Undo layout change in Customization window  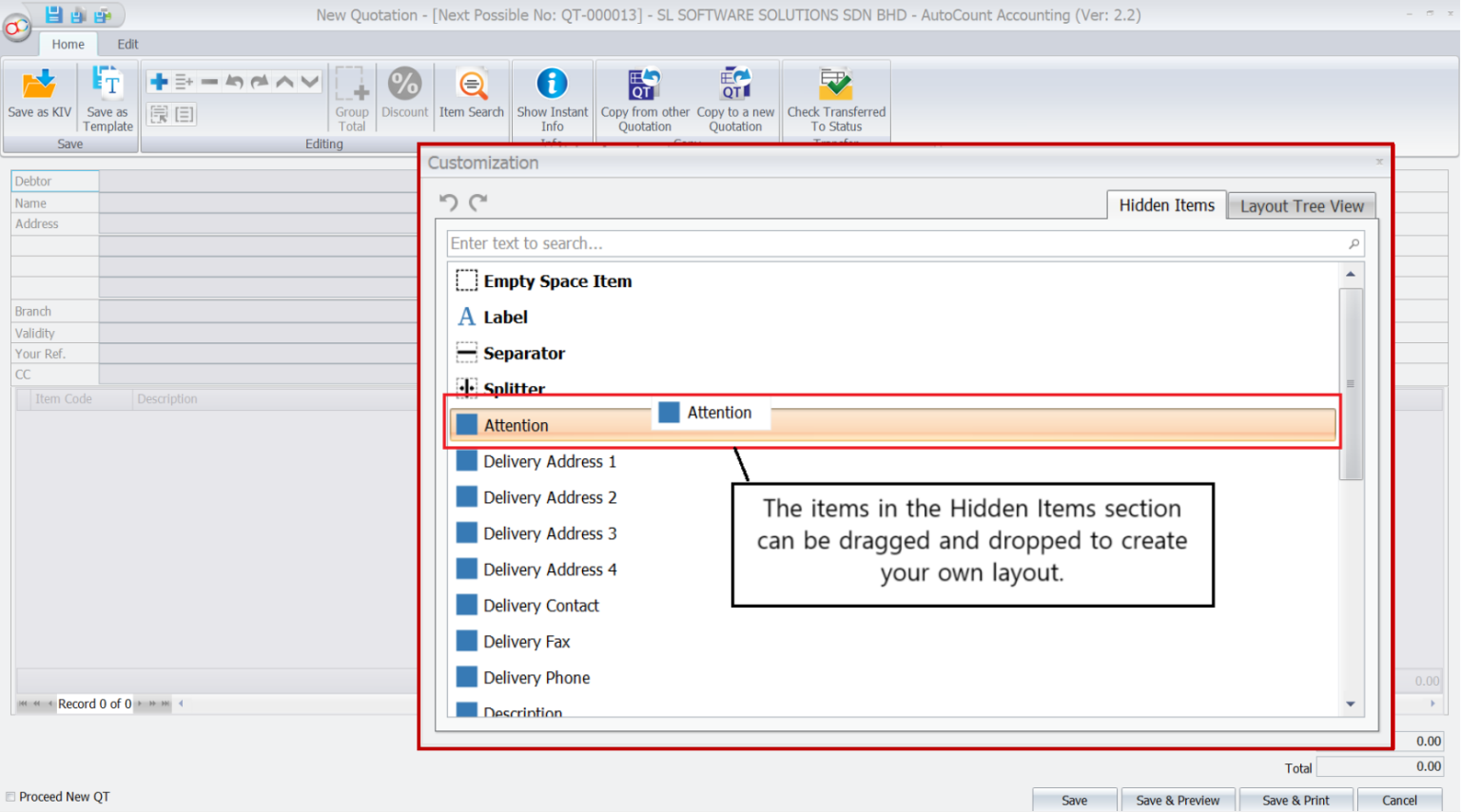449,202
